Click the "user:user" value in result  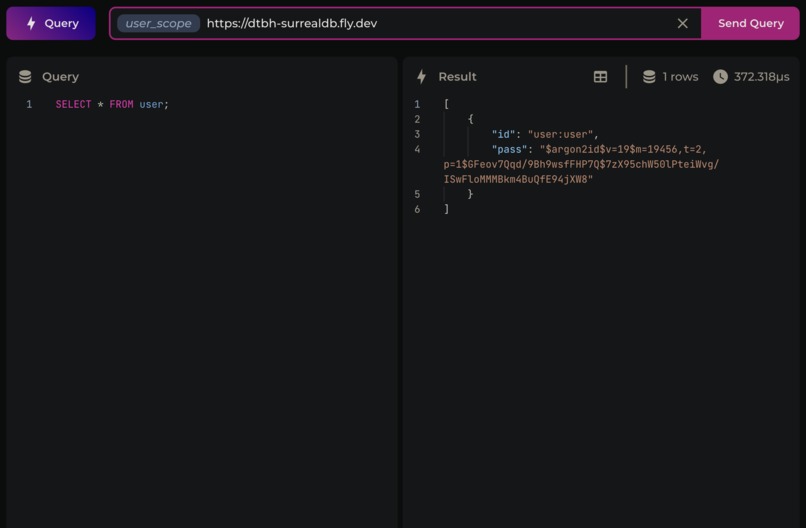tap(560, 134)
